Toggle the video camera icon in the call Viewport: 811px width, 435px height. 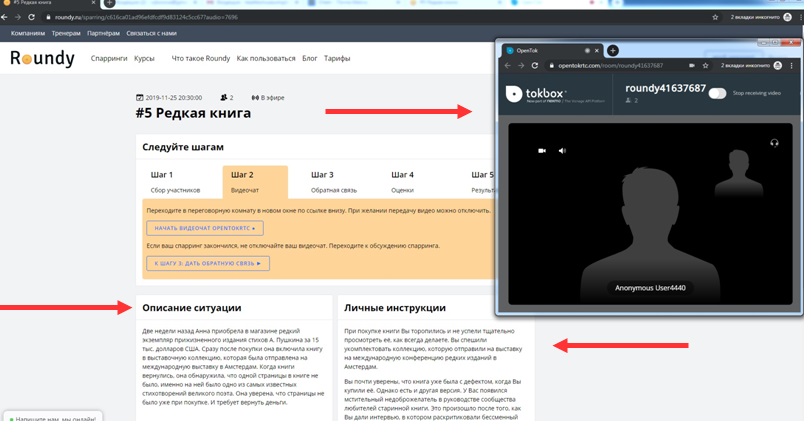tap(542, 151)
